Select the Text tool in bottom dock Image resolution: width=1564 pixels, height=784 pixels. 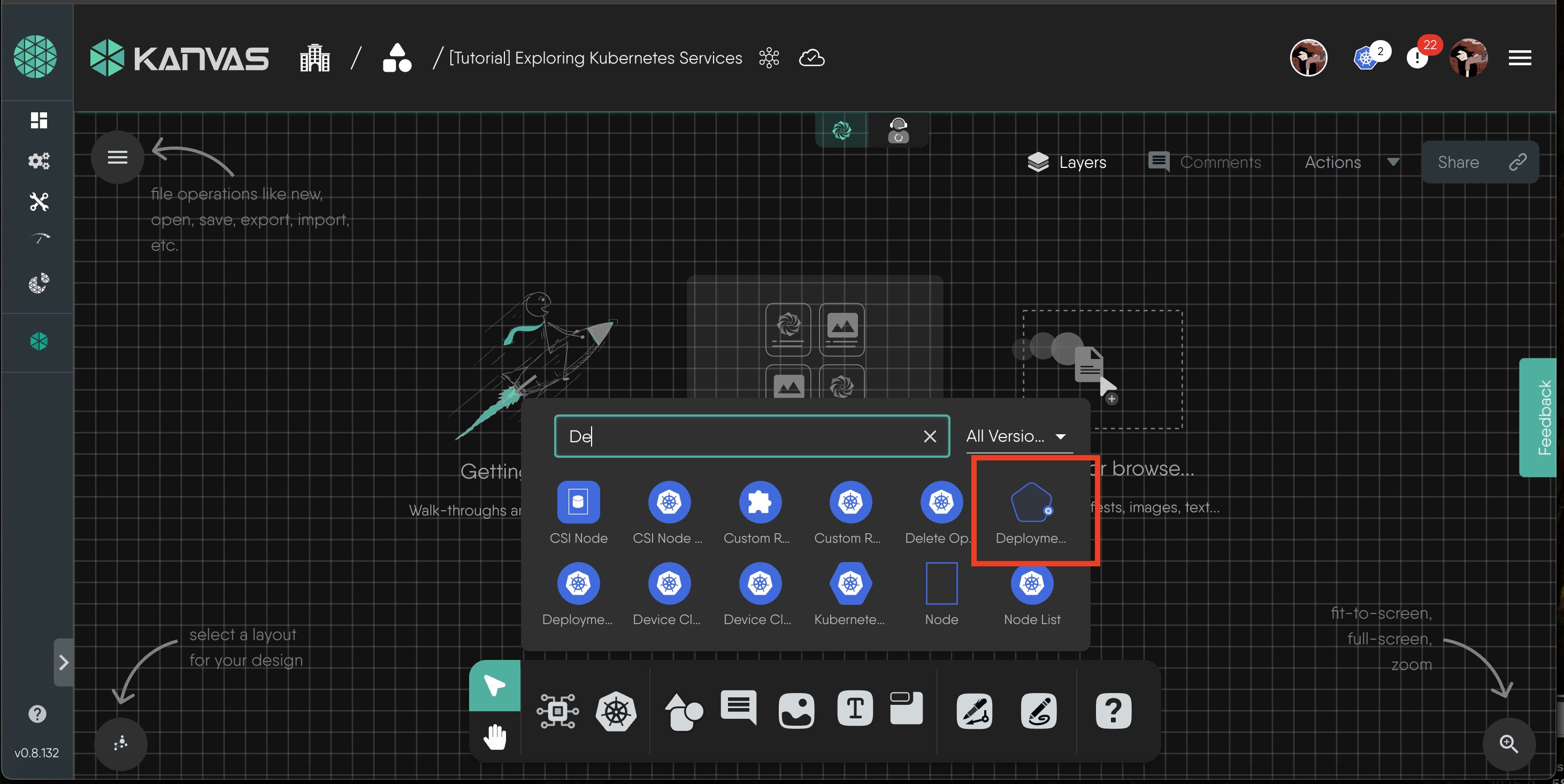coord(854,709)
